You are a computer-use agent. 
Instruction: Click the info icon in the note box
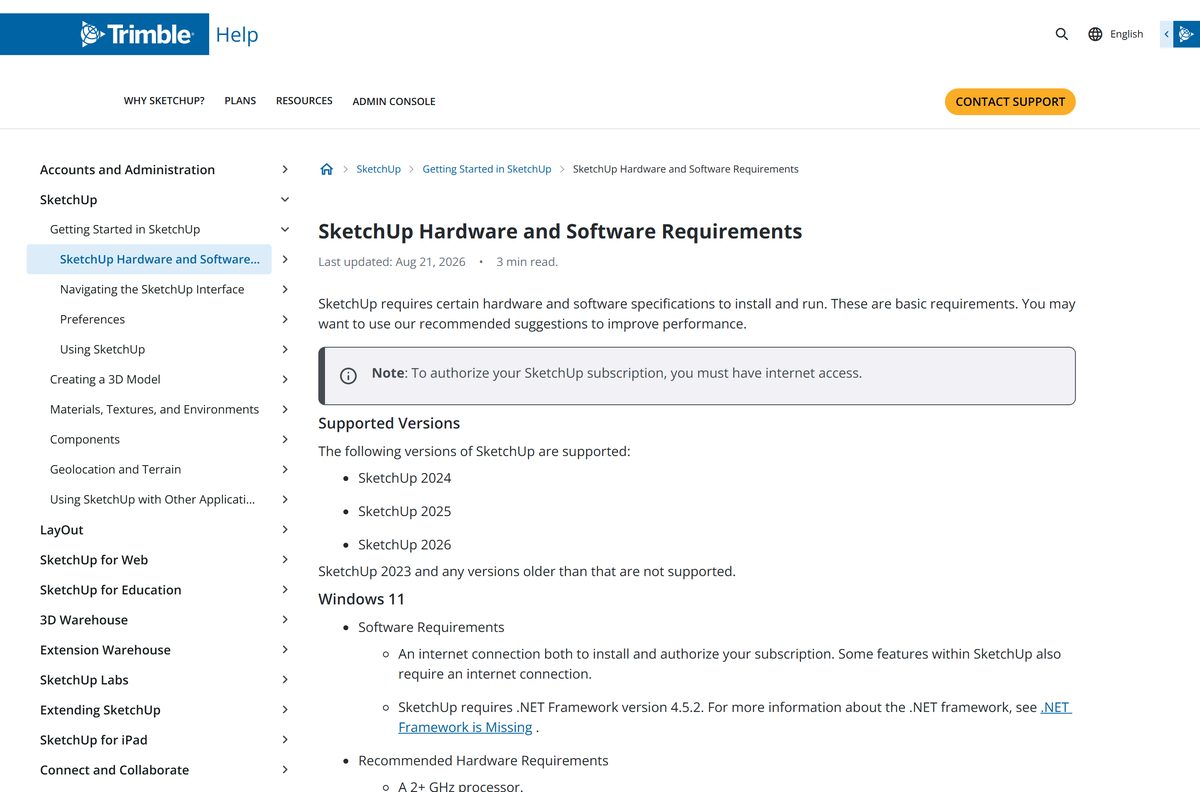point(348,376)
